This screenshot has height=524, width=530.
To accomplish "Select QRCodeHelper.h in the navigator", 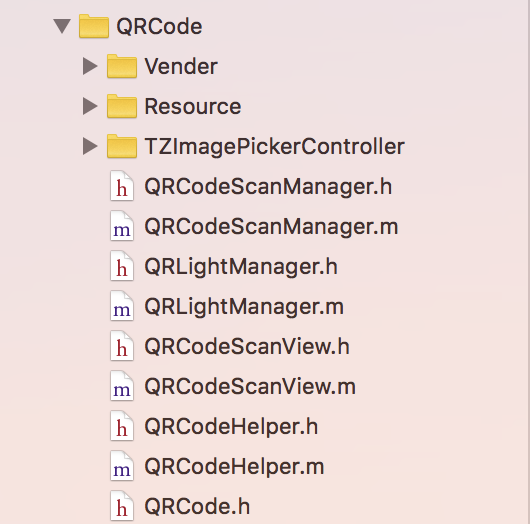I will pos(231,427).
